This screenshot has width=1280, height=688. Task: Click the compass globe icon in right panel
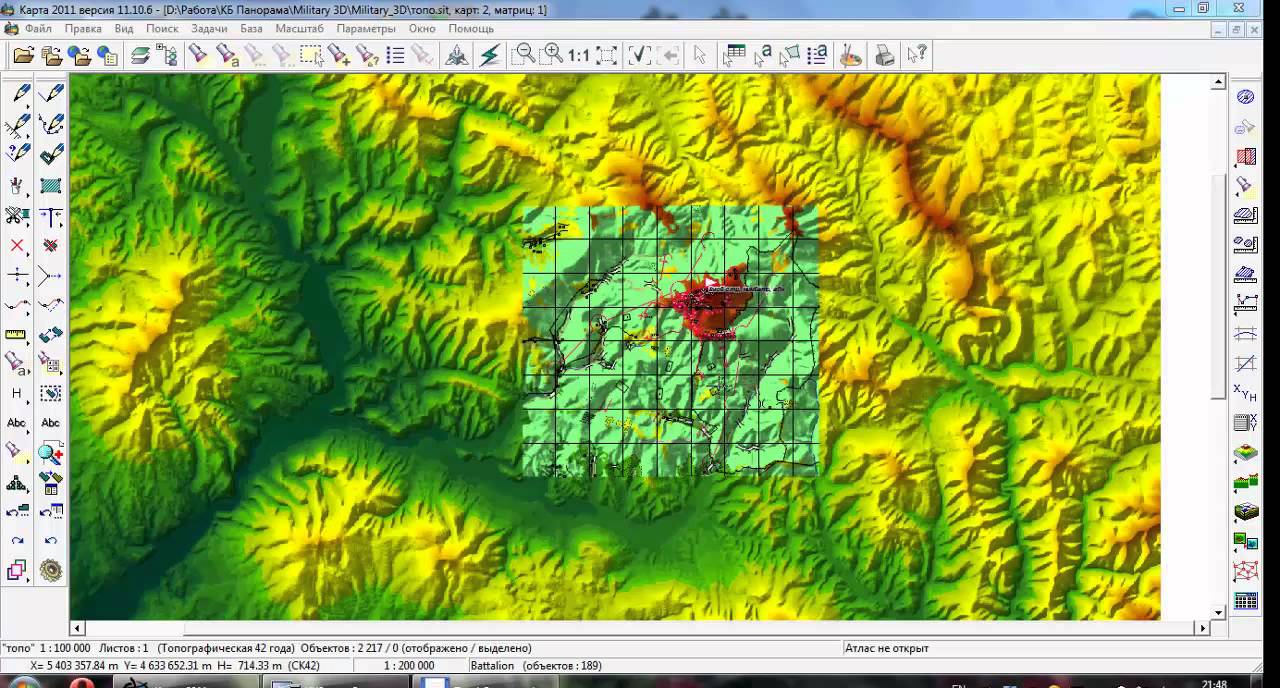[x=1245, y=97]
